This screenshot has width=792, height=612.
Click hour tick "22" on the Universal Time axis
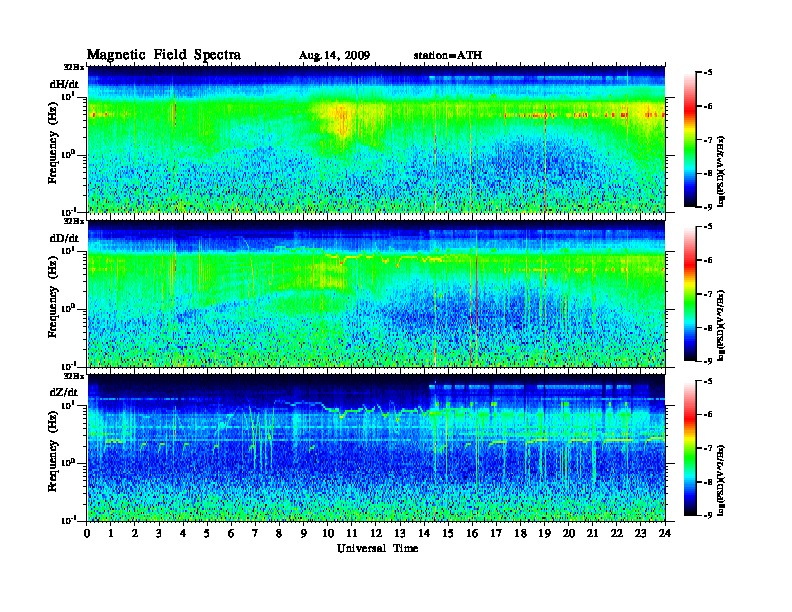[617, 533]
